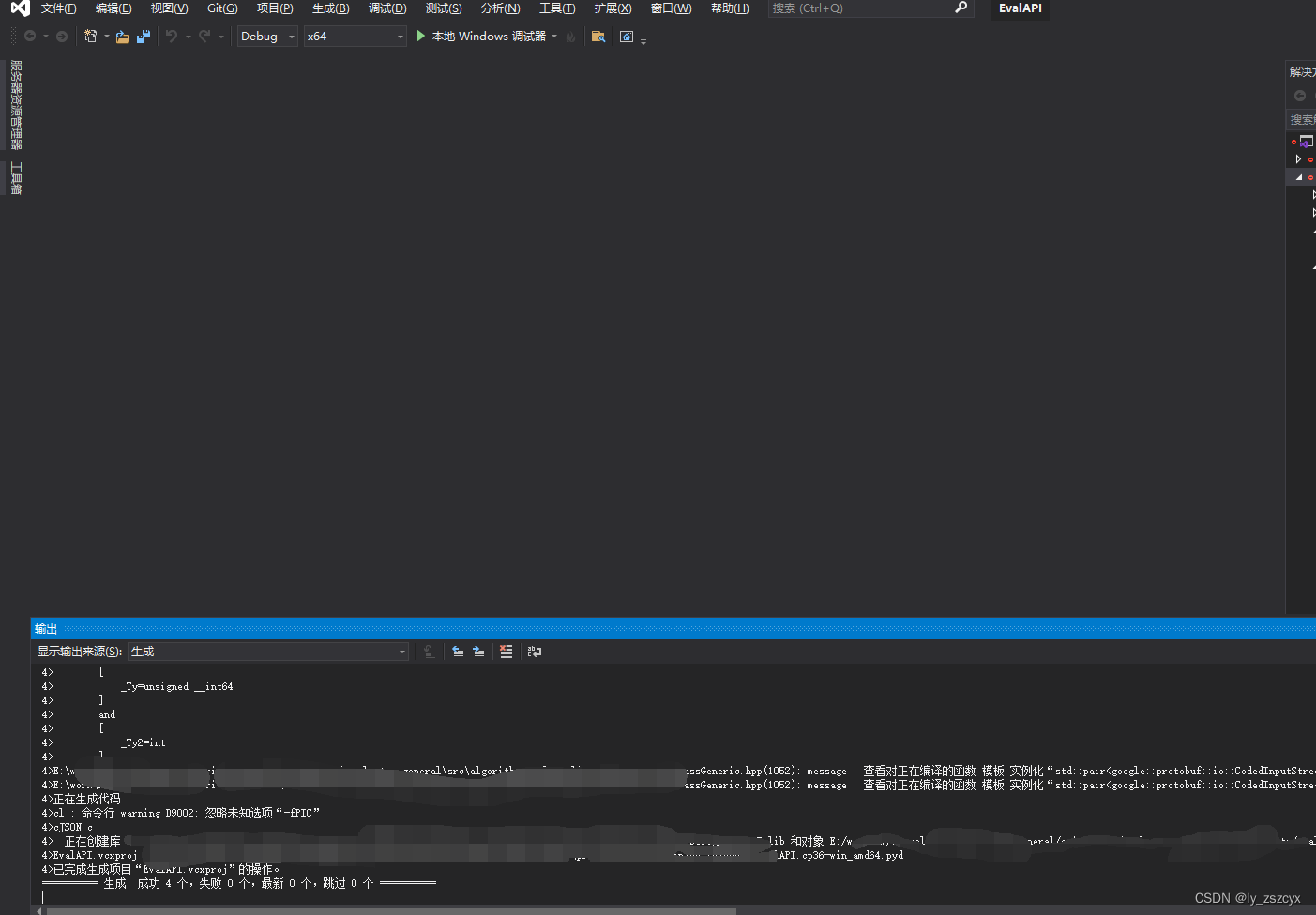Click the Live Share window icon

[x=627, y=37]
